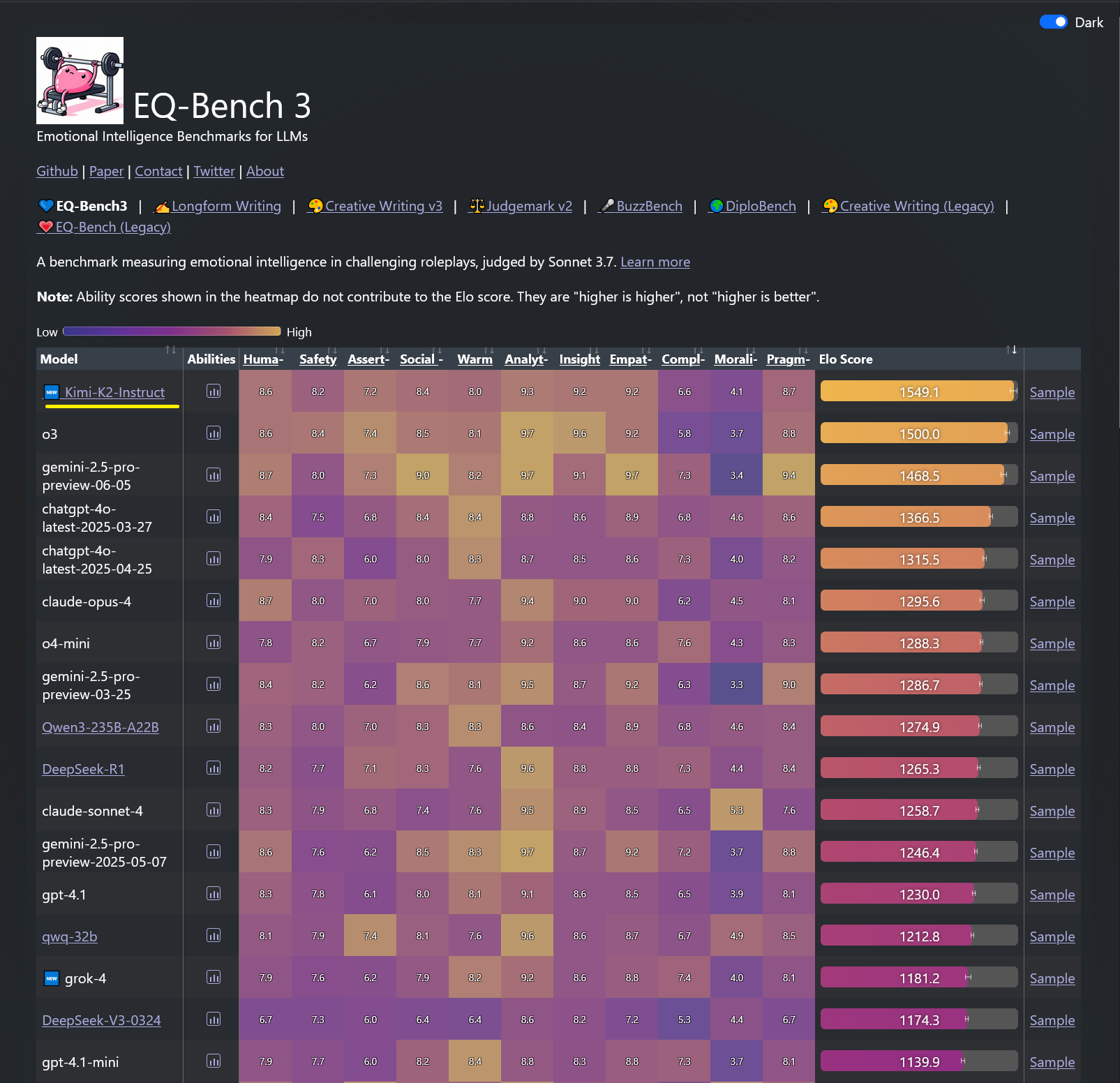View abilities chart for o4-mini

pyautogui.click(x=214, y=643)
